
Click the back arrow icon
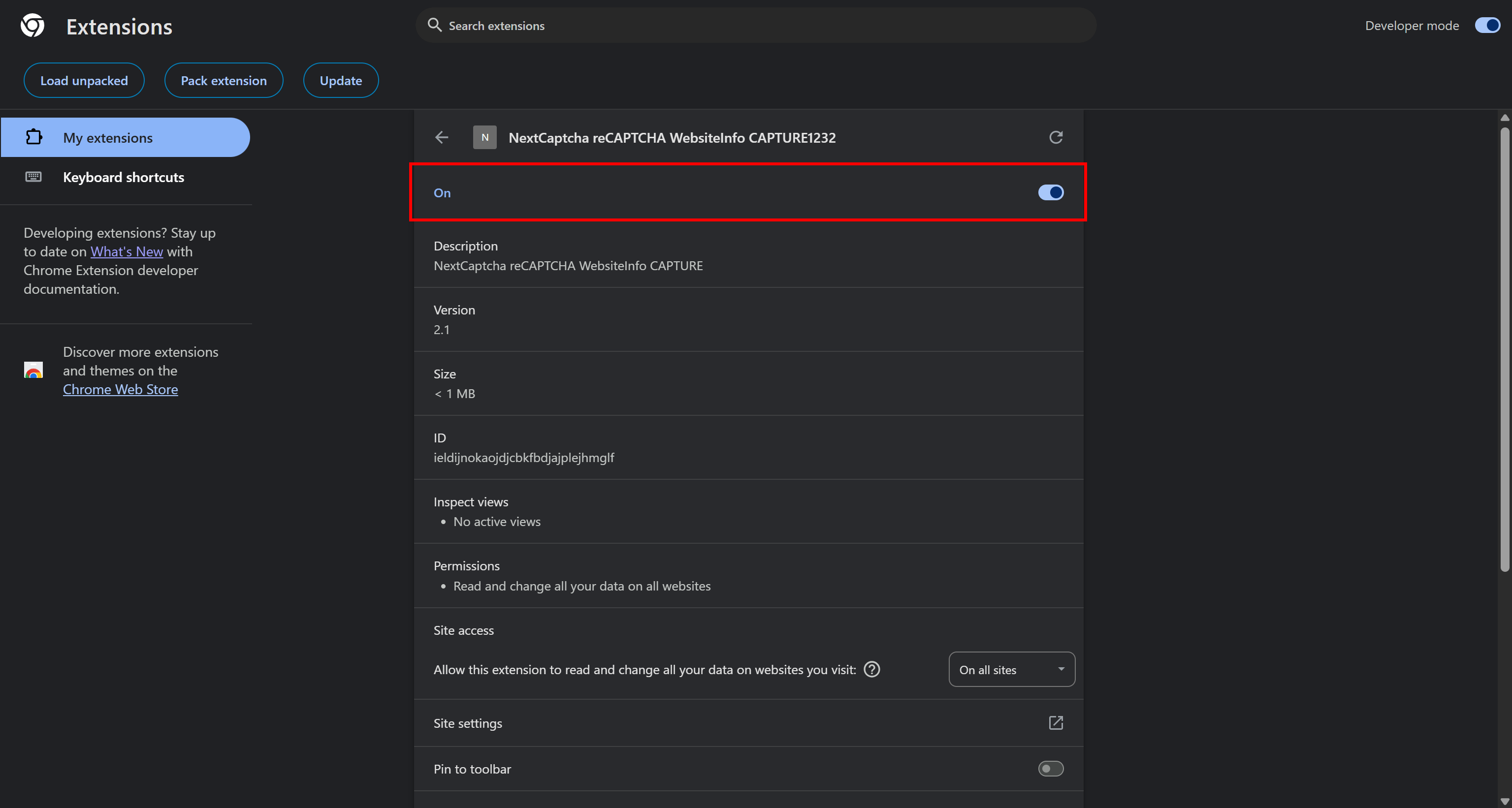[x=442, y=137]
